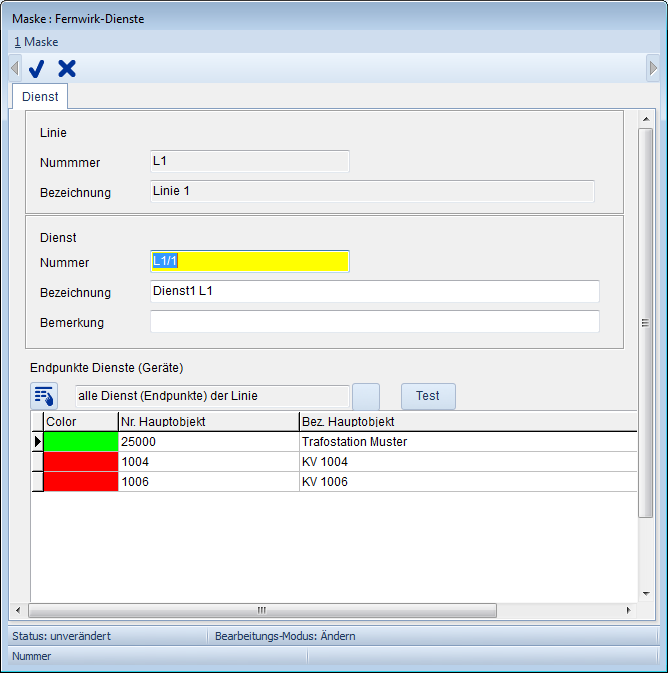Viewport: 668px width, 673px height.
Task: Select the green color cell of row 25000
Action: 81,442
